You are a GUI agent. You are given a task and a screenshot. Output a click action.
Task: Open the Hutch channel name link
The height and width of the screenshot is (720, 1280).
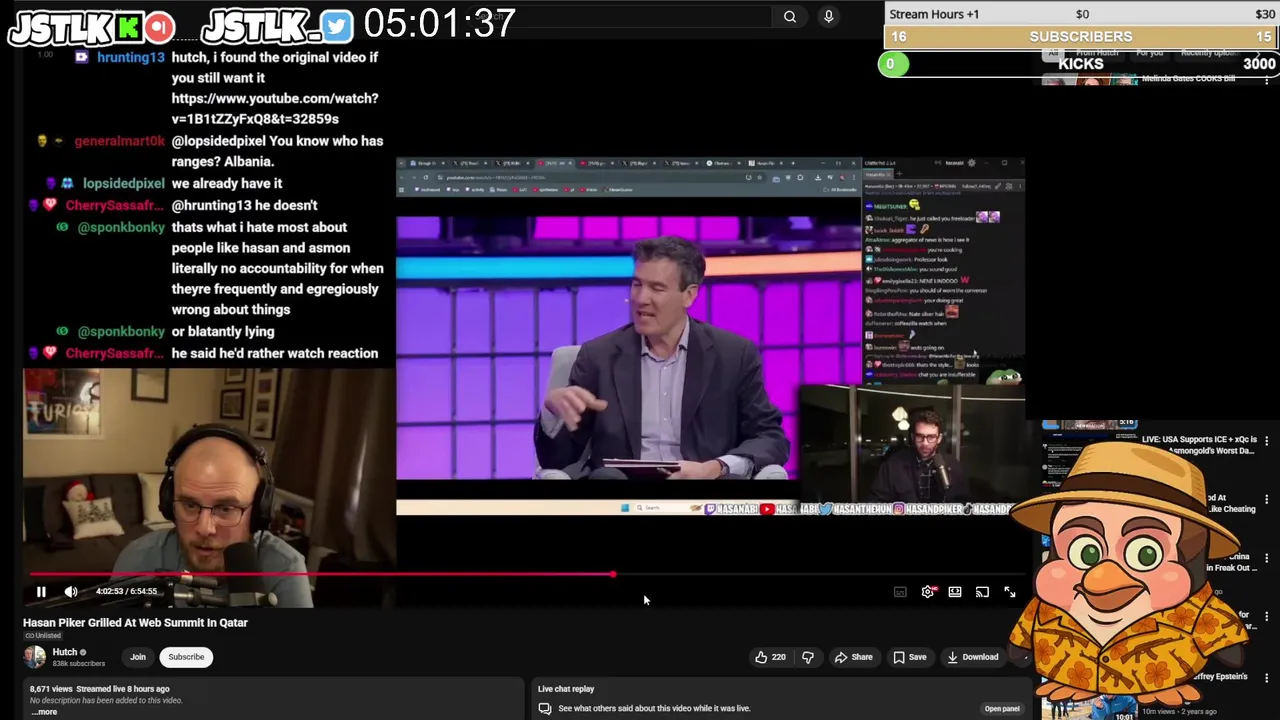coord(65,652)
